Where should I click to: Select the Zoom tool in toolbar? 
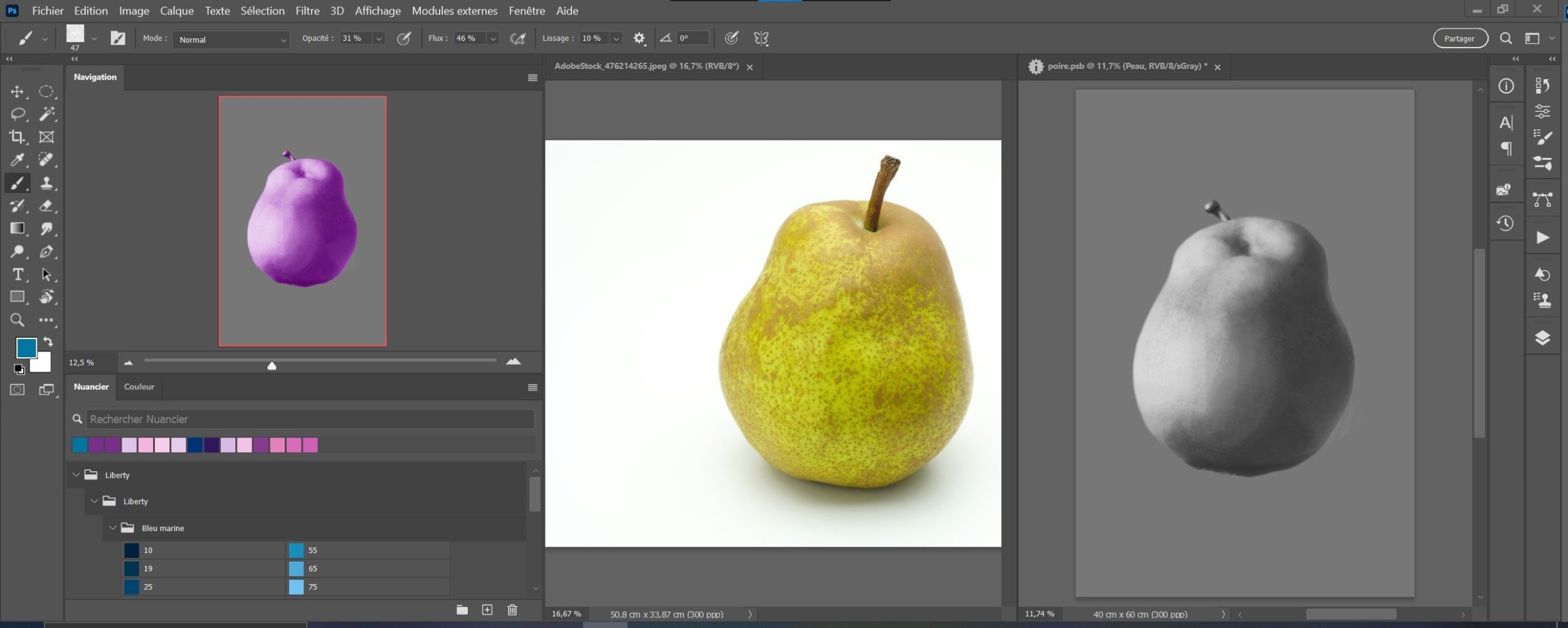point(17,320)
